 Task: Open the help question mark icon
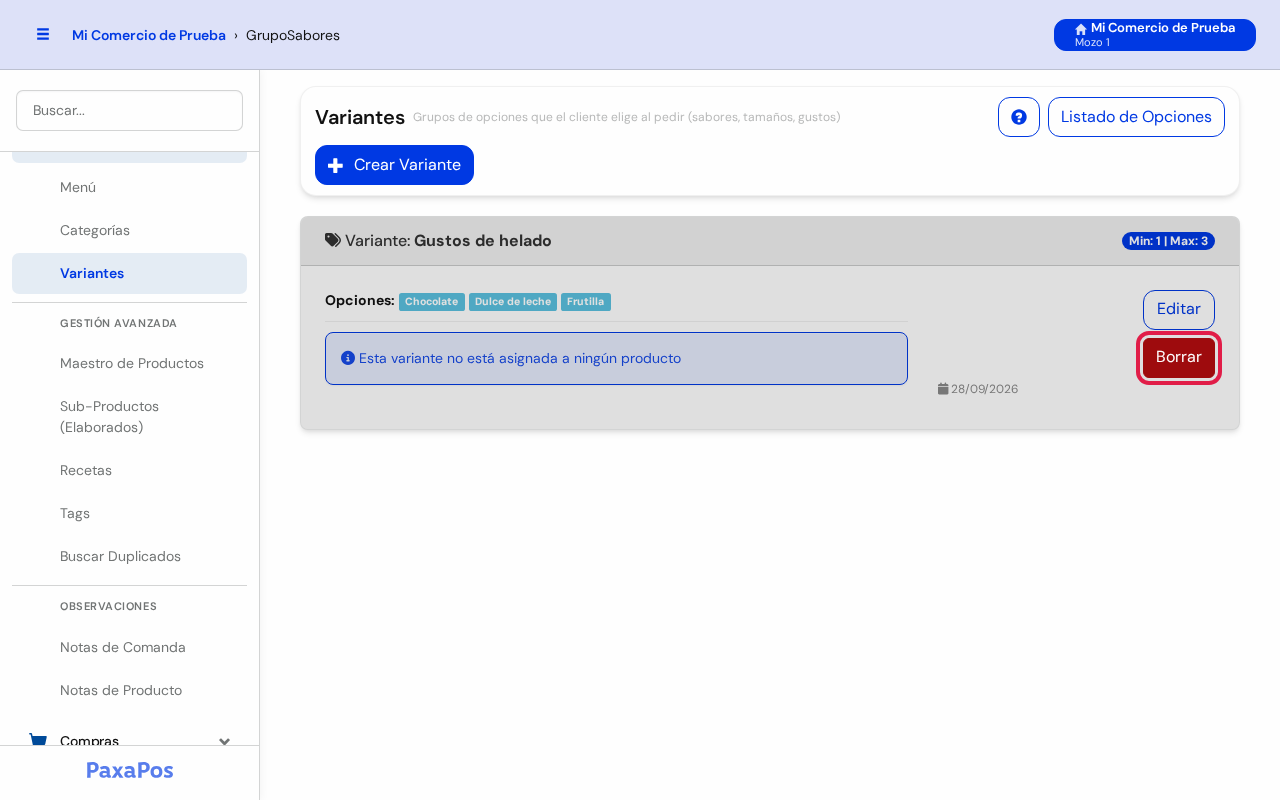click(x=1019, y=117)
